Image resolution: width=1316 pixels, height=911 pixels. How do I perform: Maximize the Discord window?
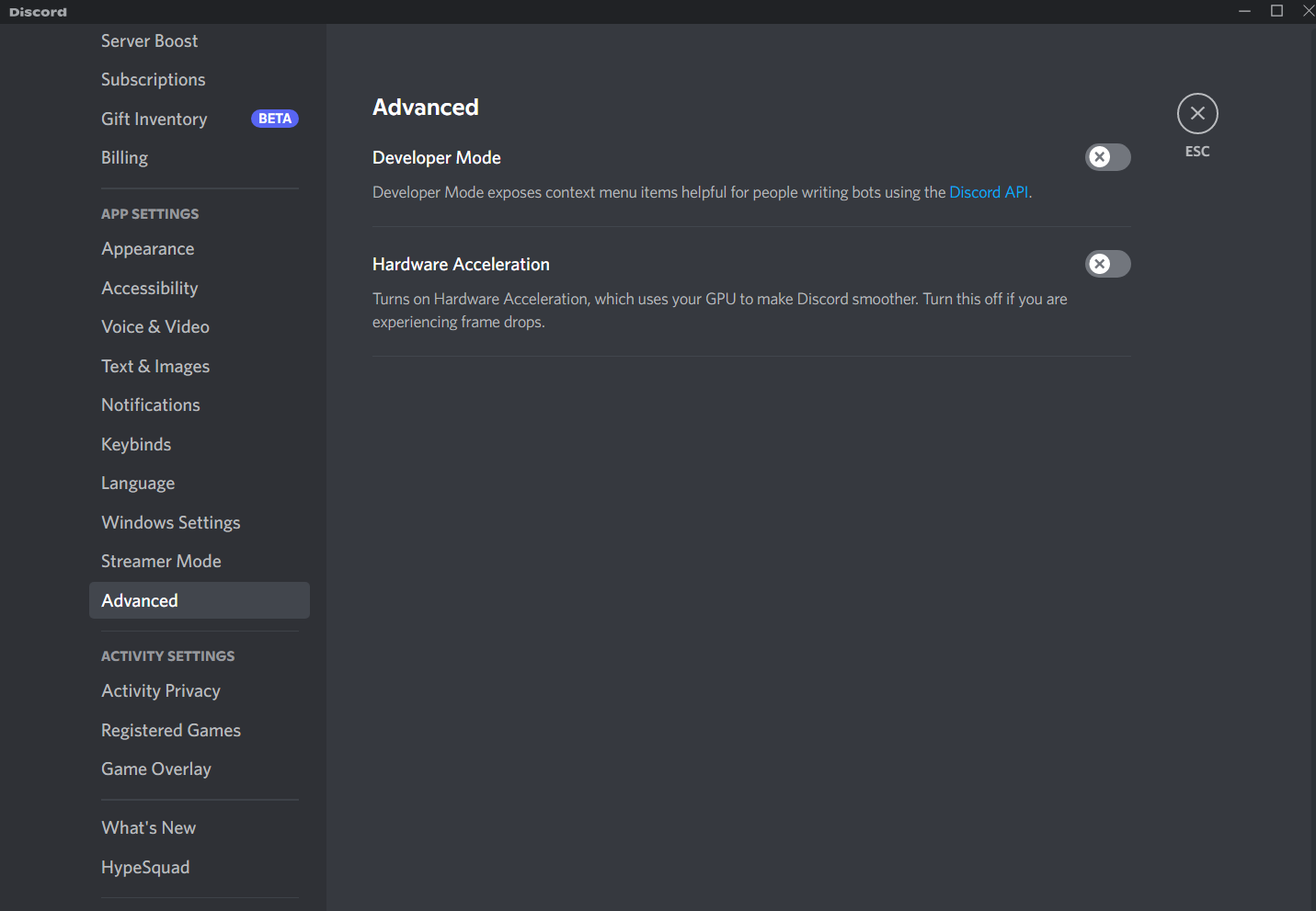(x=1276, y=11)
